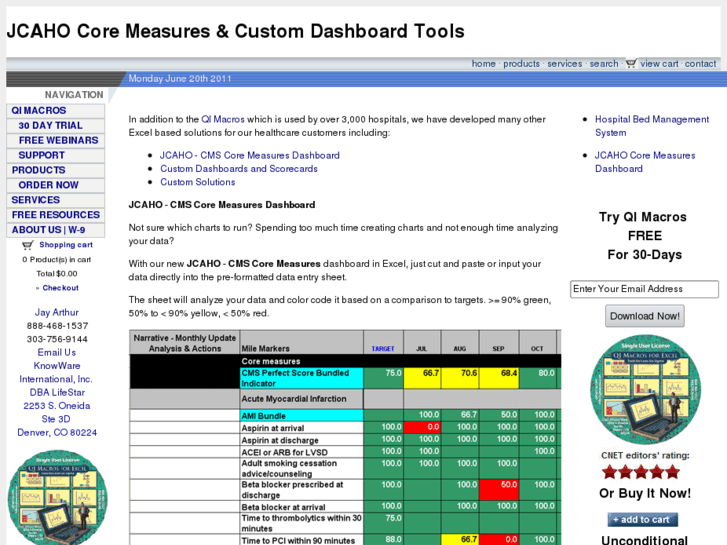This screenshot has height=545, width=727.
Task: Select 30 DAY TRIAL in the navigation sidebar
Action: pyautogui.click(x=56, y=126)
